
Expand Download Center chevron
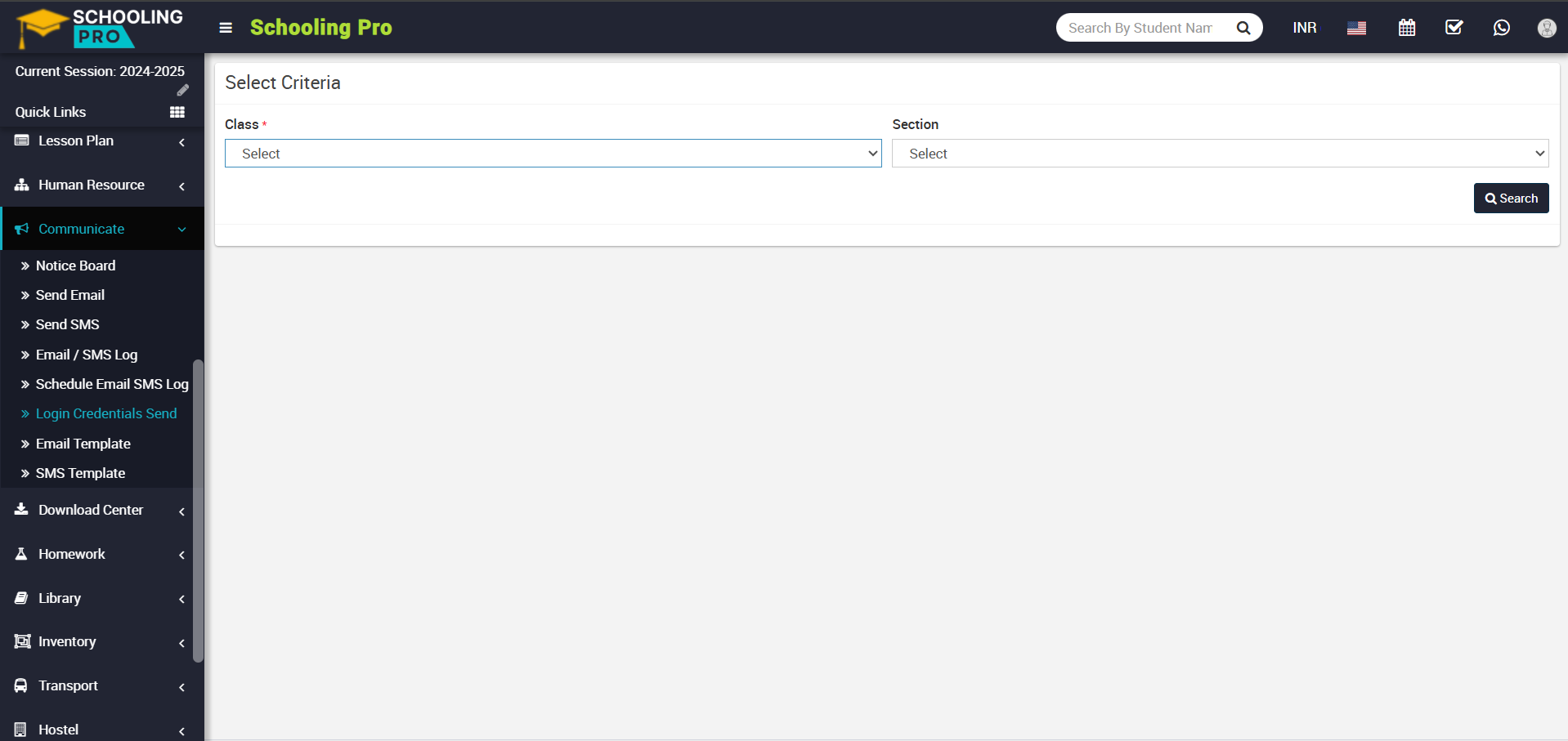tap(181, 511)
